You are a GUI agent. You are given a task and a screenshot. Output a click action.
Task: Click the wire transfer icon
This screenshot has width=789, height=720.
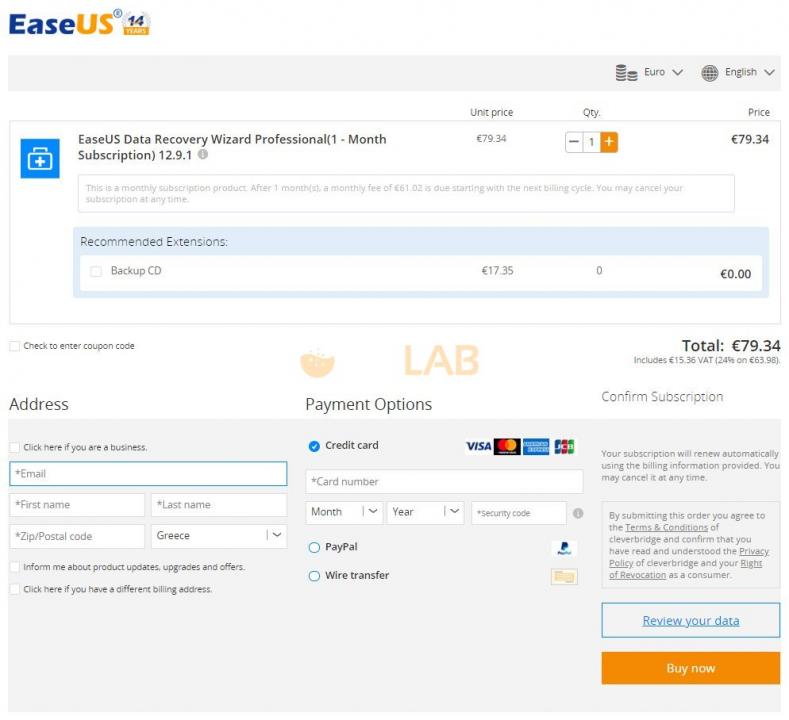pos(564,577)
